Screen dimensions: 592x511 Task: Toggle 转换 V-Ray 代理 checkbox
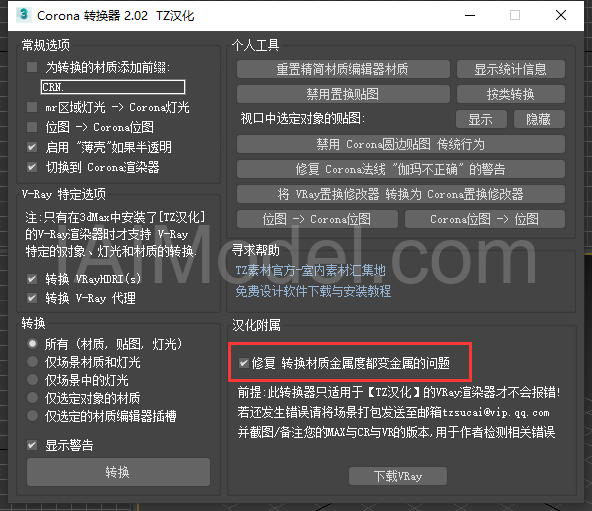(32, 298)
